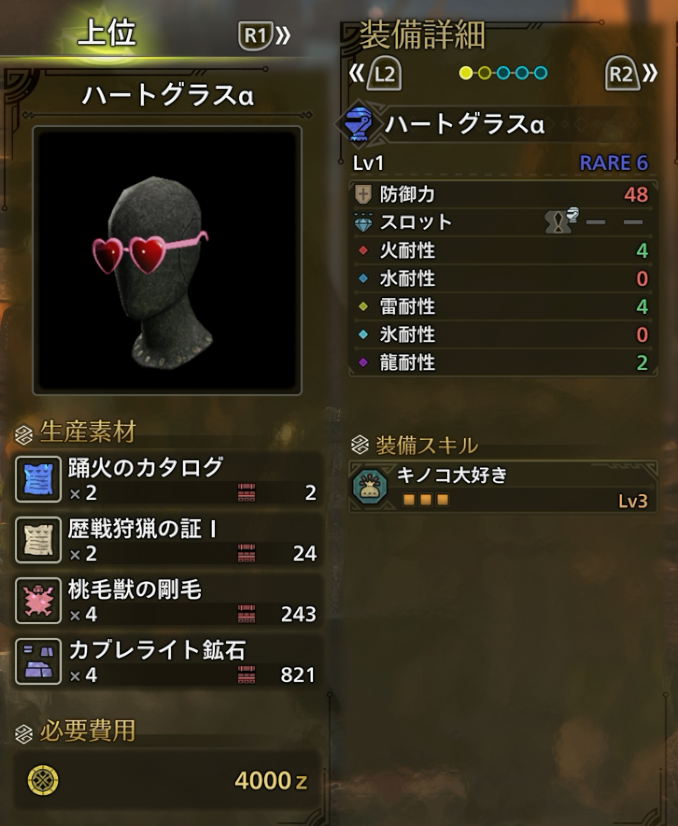Select the 上位 rank tab
This screenshot has height=826, width=678.
tap(107, 33)
